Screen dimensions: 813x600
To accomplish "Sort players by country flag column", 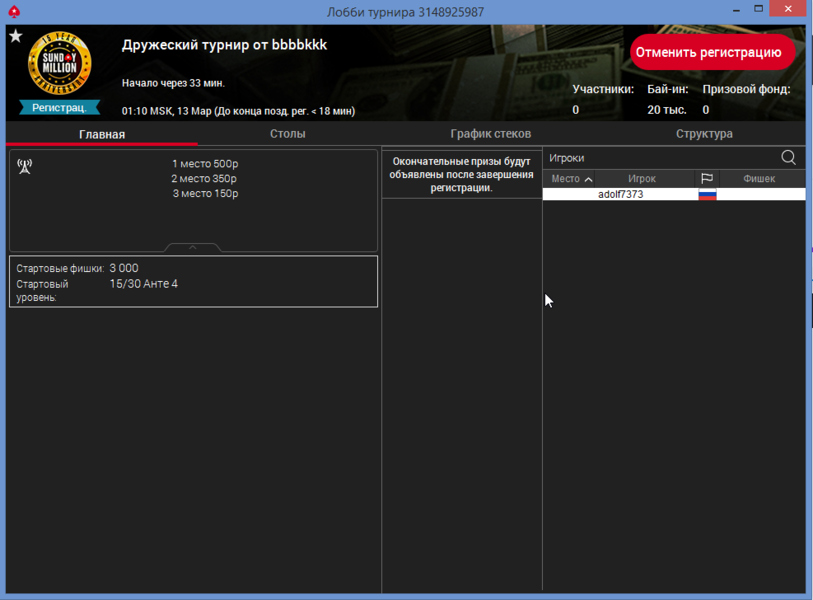I will 707,179.
